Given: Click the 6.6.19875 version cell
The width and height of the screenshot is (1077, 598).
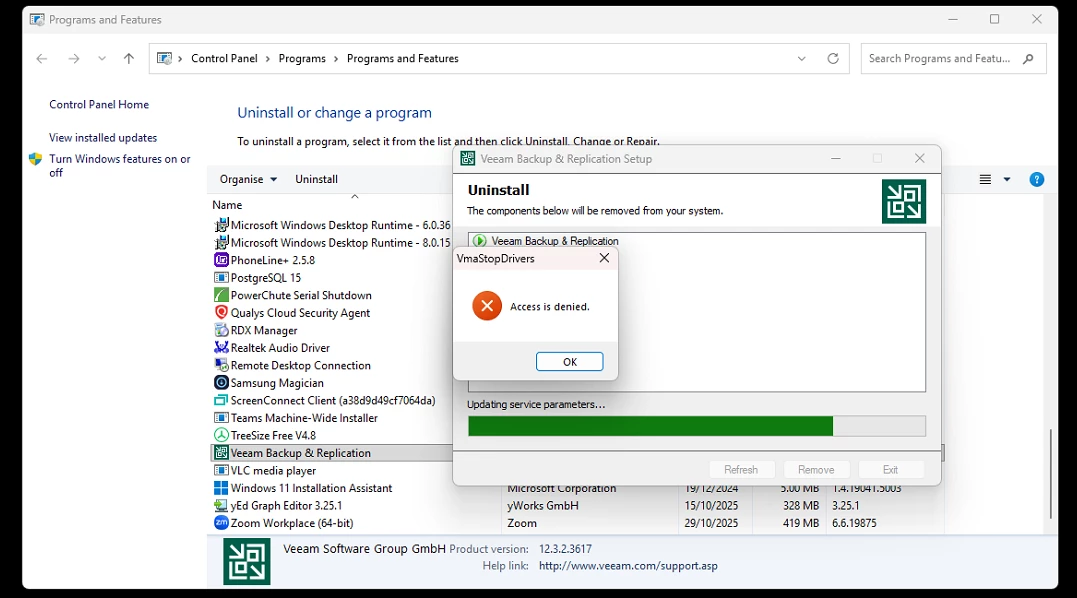Looking at the screenshot, I should (854, 523).
